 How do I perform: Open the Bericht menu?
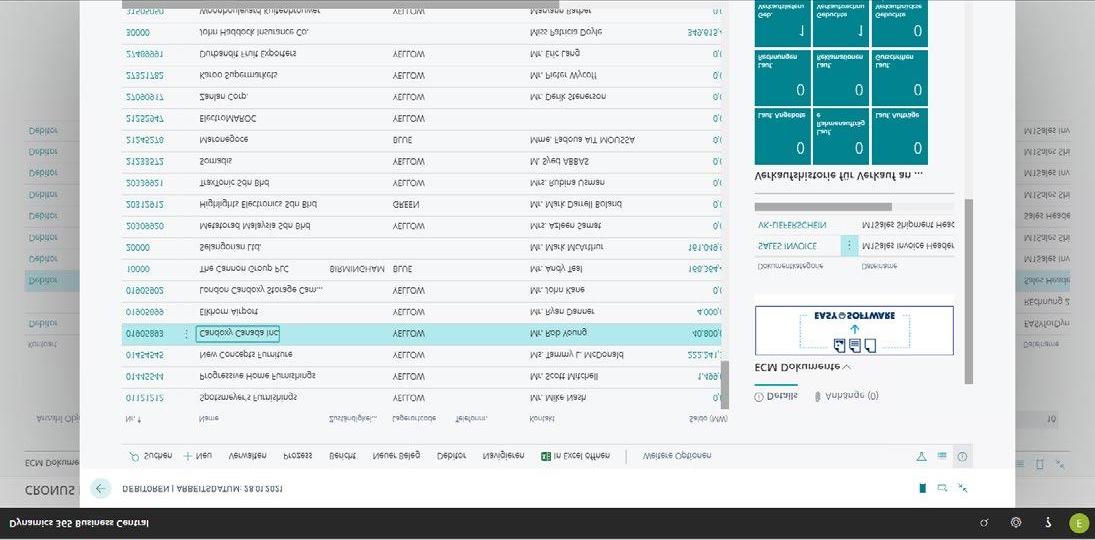pos(343,455)
